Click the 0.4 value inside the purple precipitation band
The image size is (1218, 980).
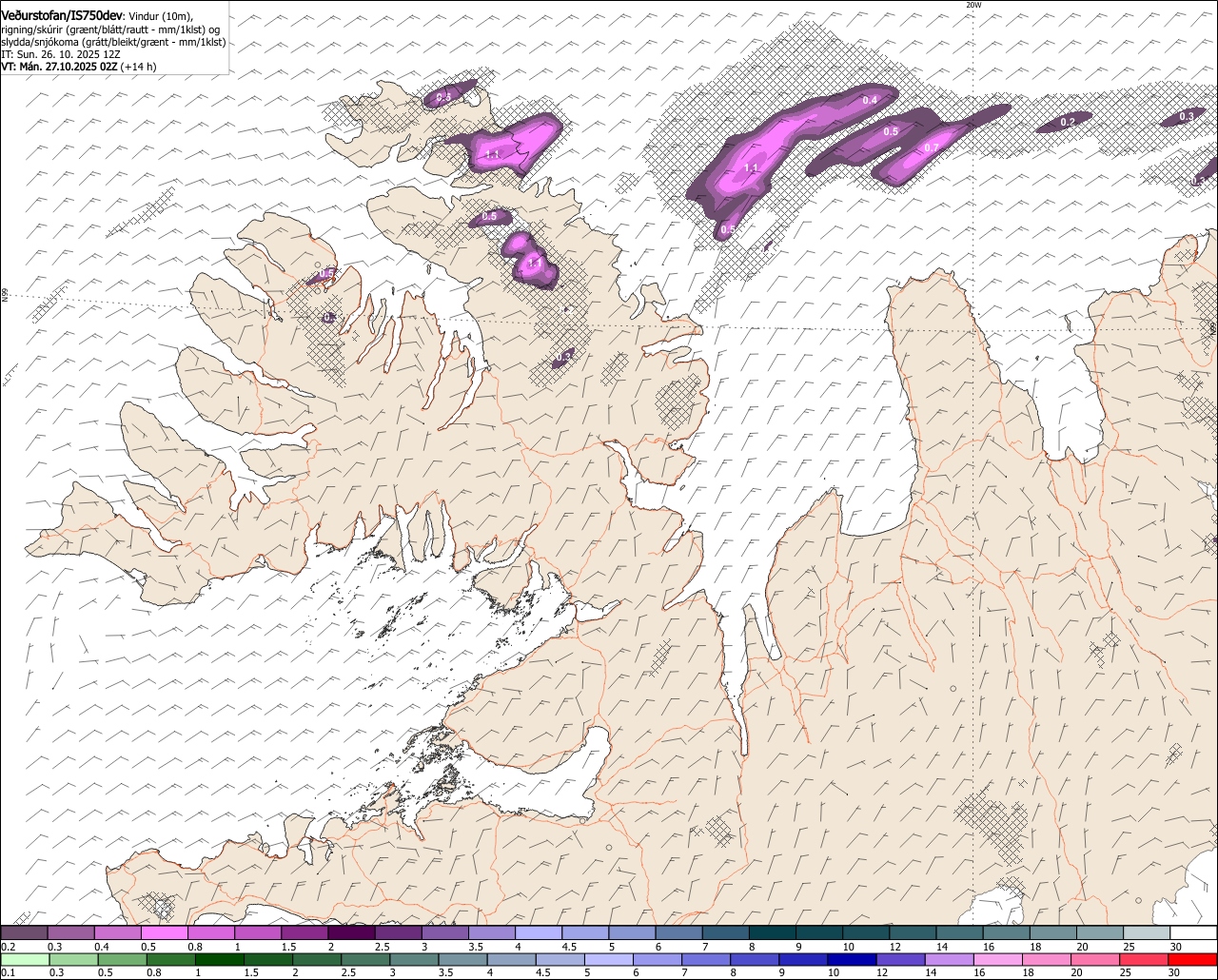click(869, 100)
